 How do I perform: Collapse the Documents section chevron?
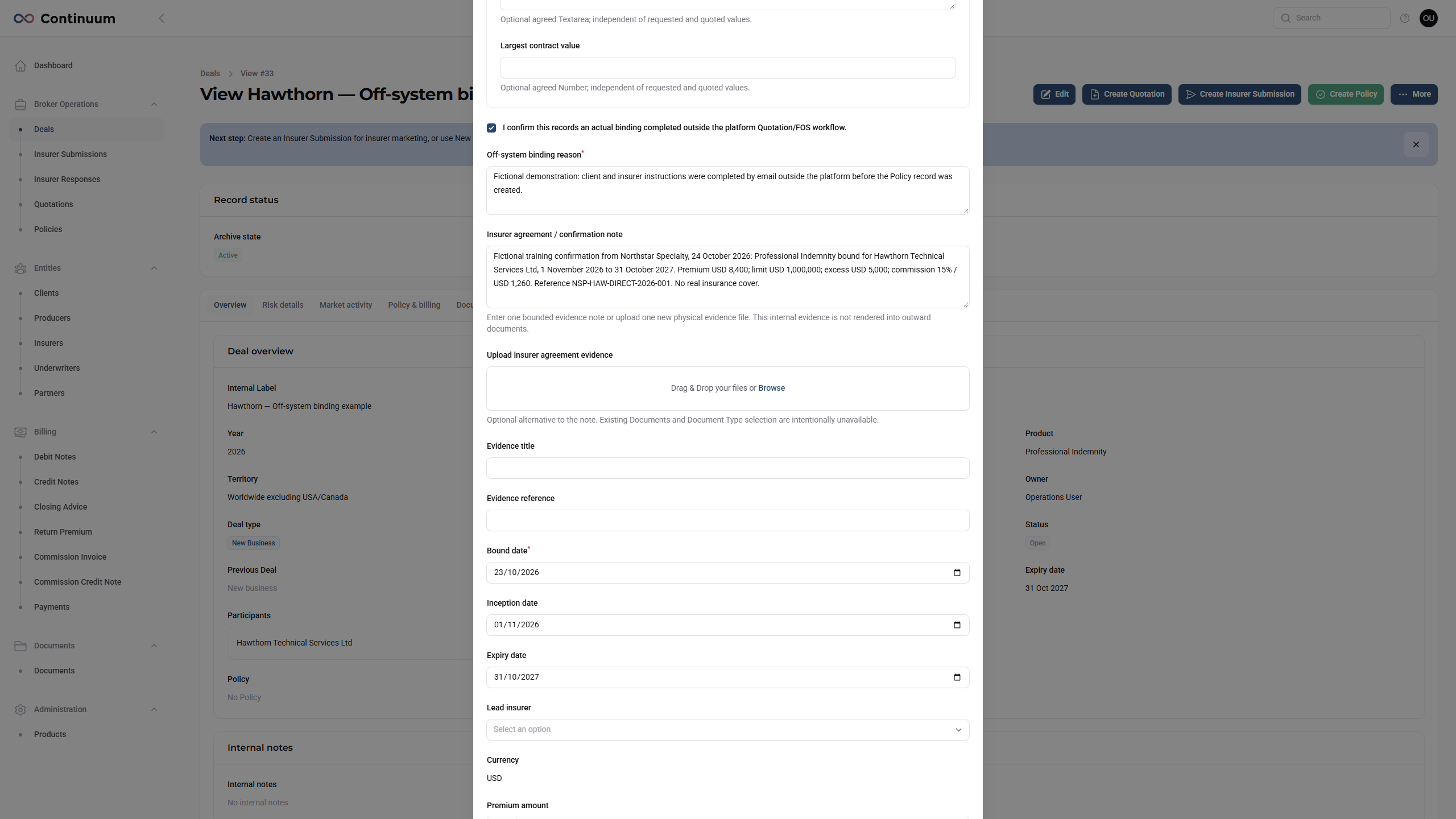154,646
